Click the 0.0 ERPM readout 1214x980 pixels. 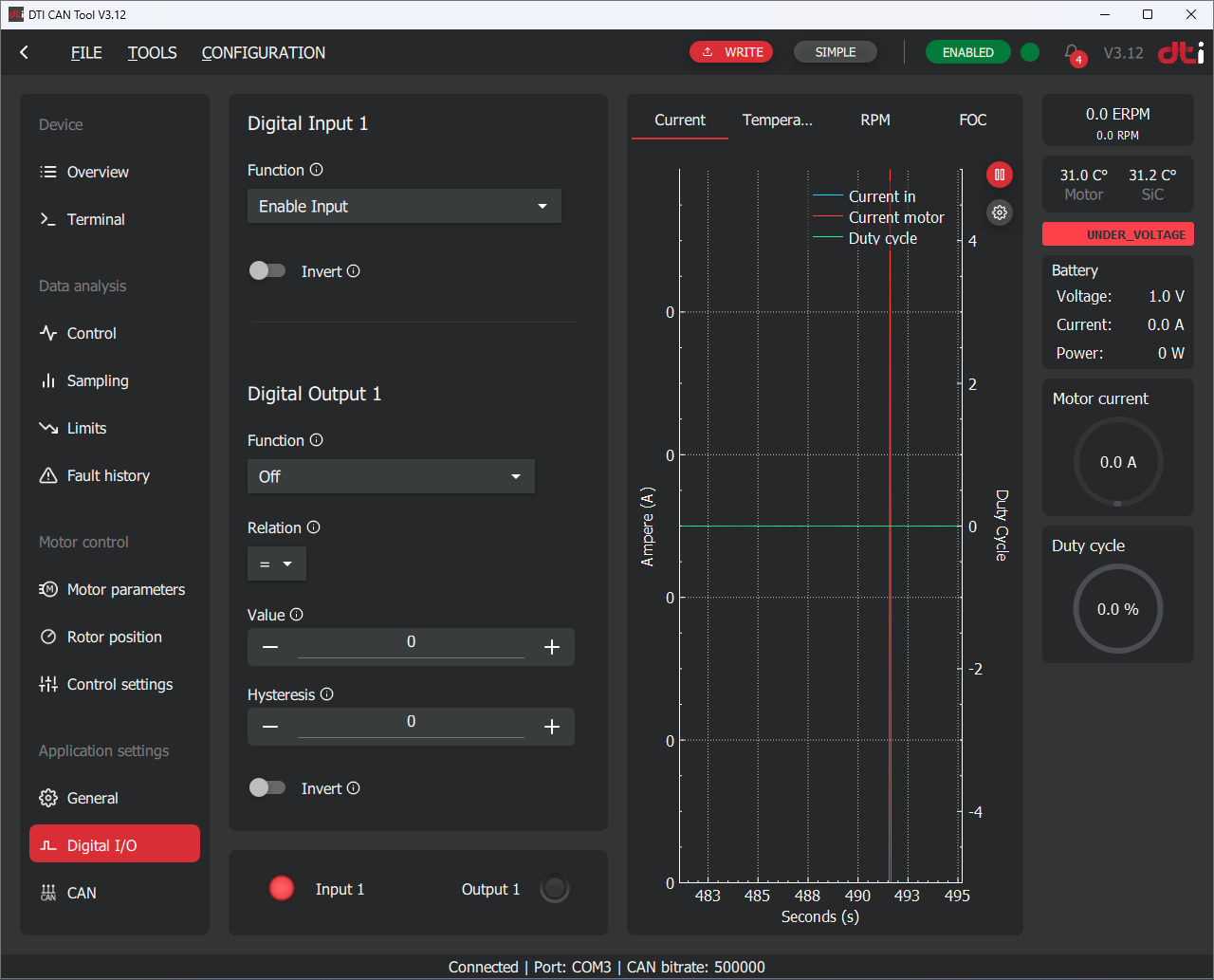click(x=1118, y=114)
